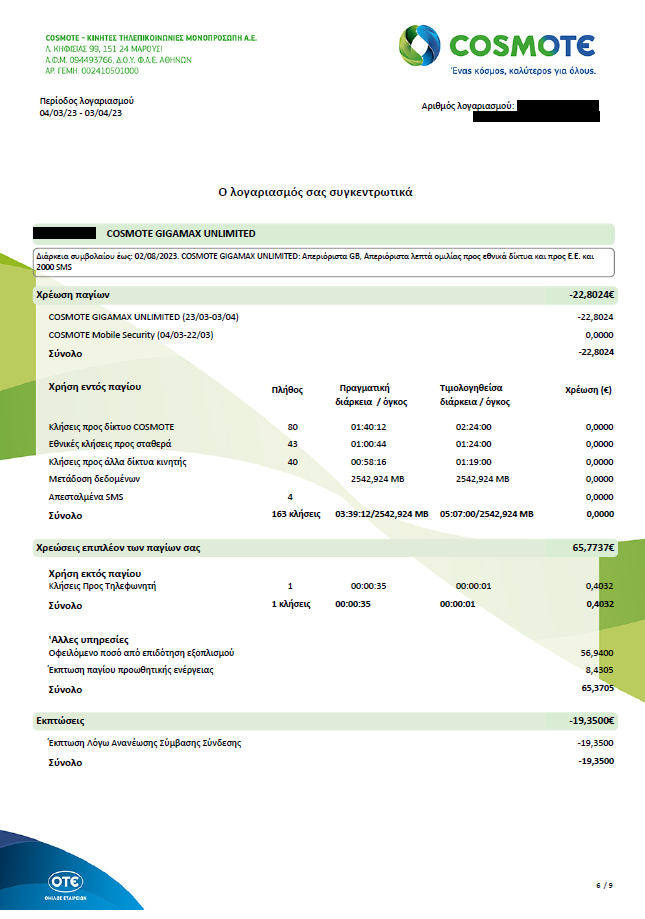The image size is (645, 919).
Task: Click heading 'Ο λογαριασμός σας συγκεντρωτικά'
Action: 315,192
